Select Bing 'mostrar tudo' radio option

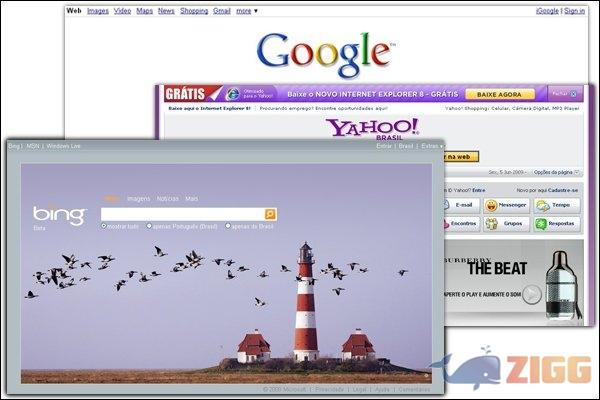click(x=104, y=226)
